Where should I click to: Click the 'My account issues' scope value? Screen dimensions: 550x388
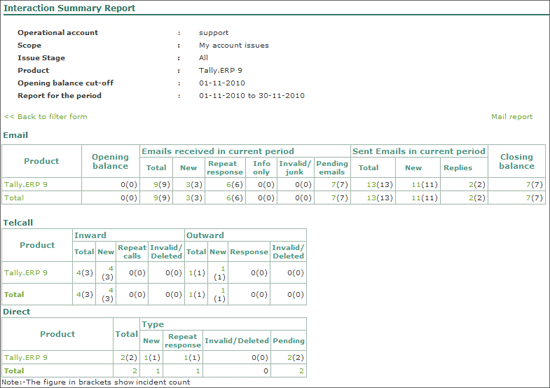[234, 45]
